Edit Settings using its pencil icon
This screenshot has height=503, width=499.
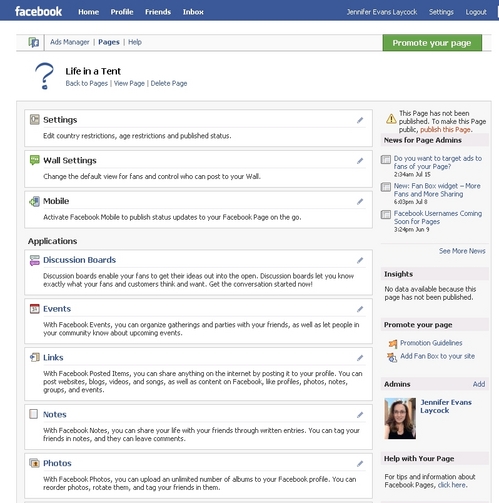(360, 120)
